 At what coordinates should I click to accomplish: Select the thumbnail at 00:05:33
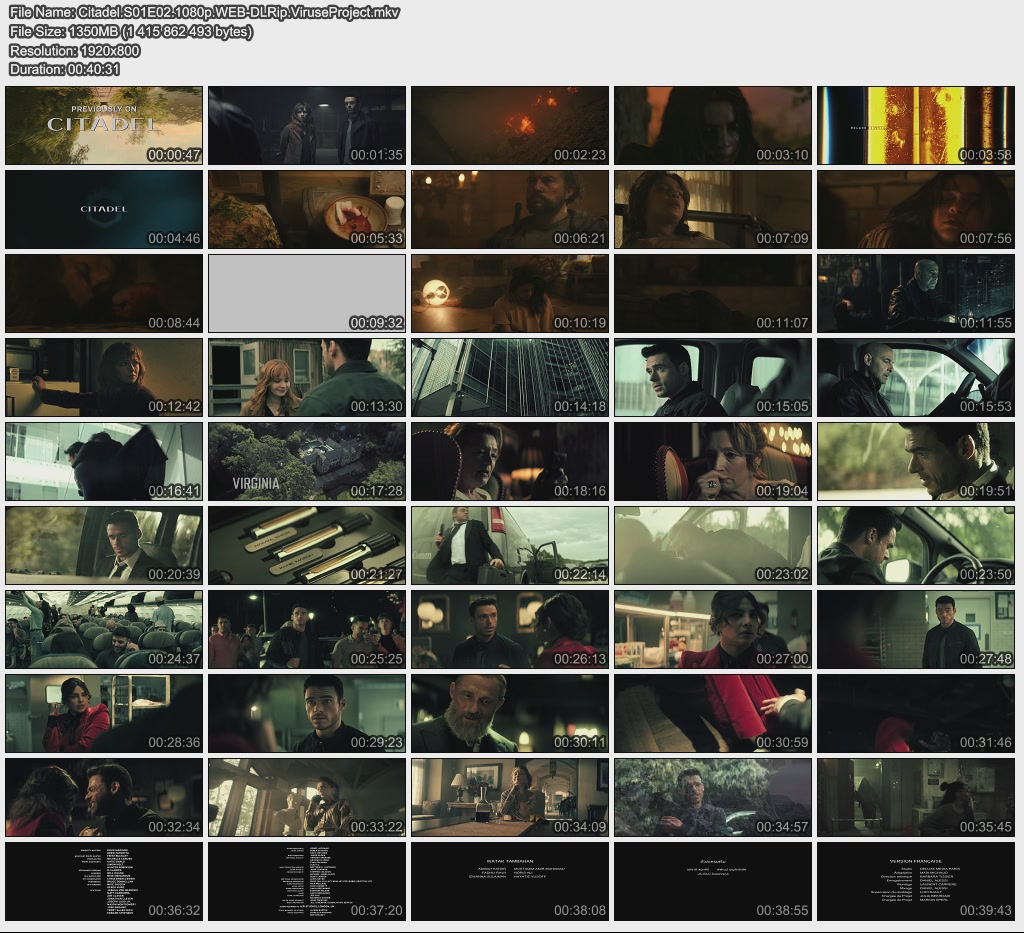click(x=307, y=210)
